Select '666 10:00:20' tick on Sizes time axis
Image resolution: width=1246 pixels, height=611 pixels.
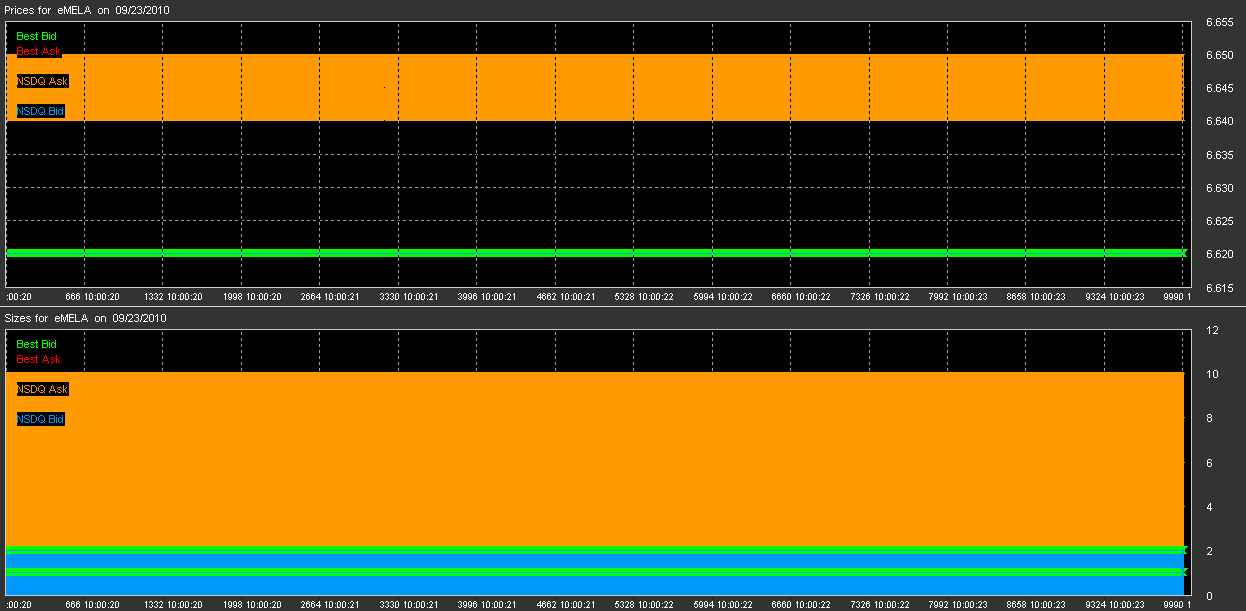pyautogui.click(x=92, y=605)
